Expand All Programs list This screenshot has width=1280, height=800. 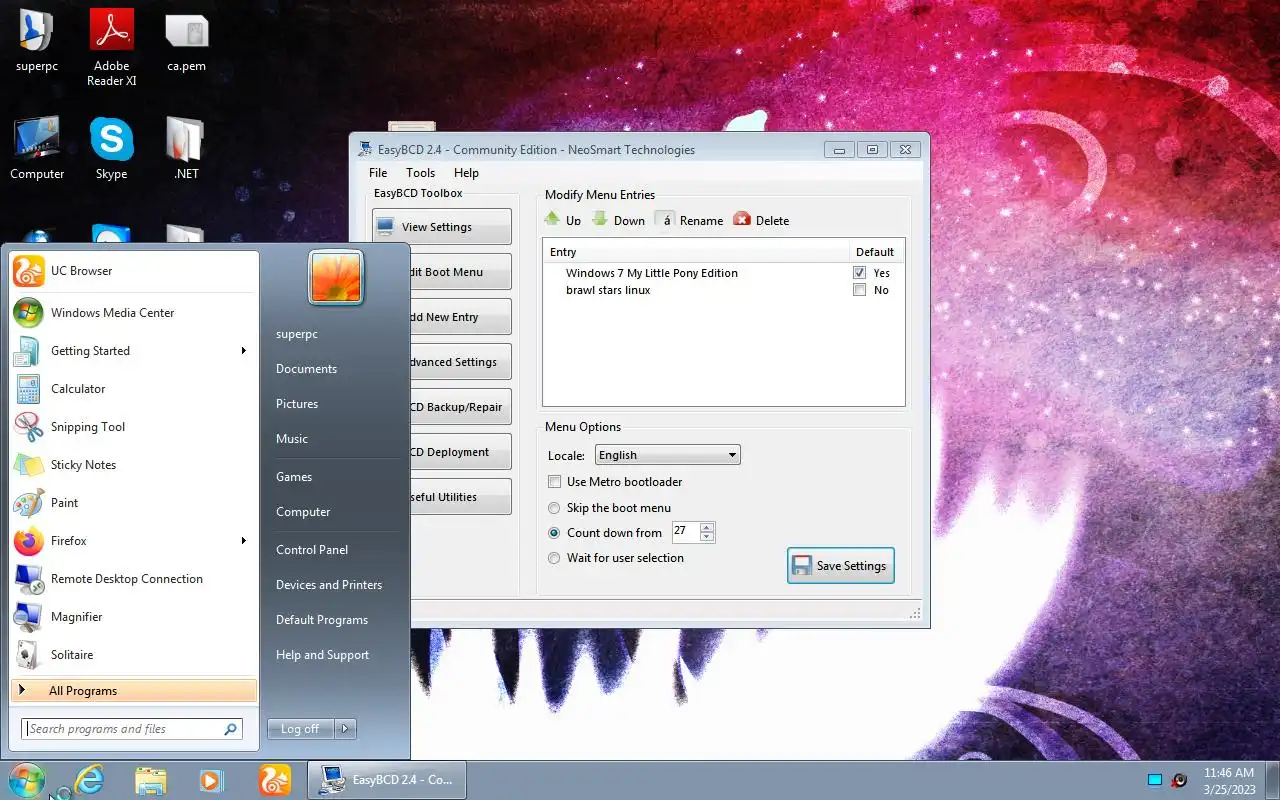pyautogui.click(x=133, y=691)
